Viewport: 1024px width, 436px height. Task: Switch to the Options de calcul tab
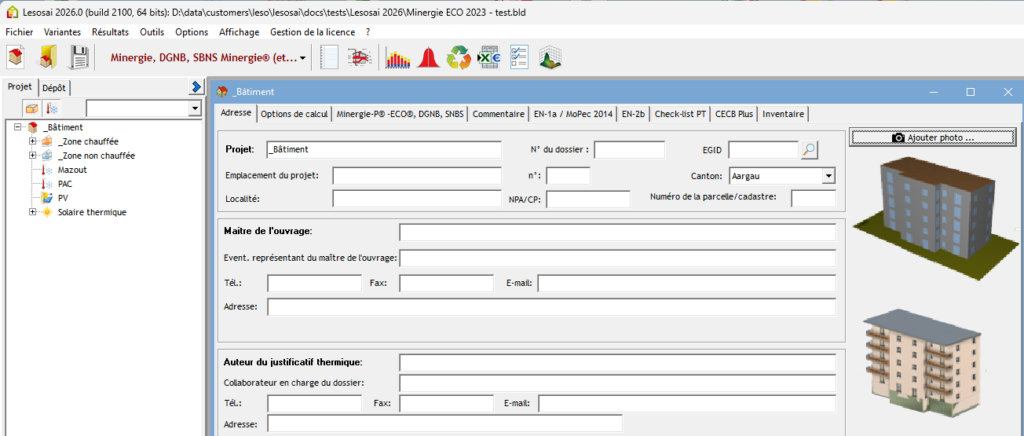coord(294,114)
